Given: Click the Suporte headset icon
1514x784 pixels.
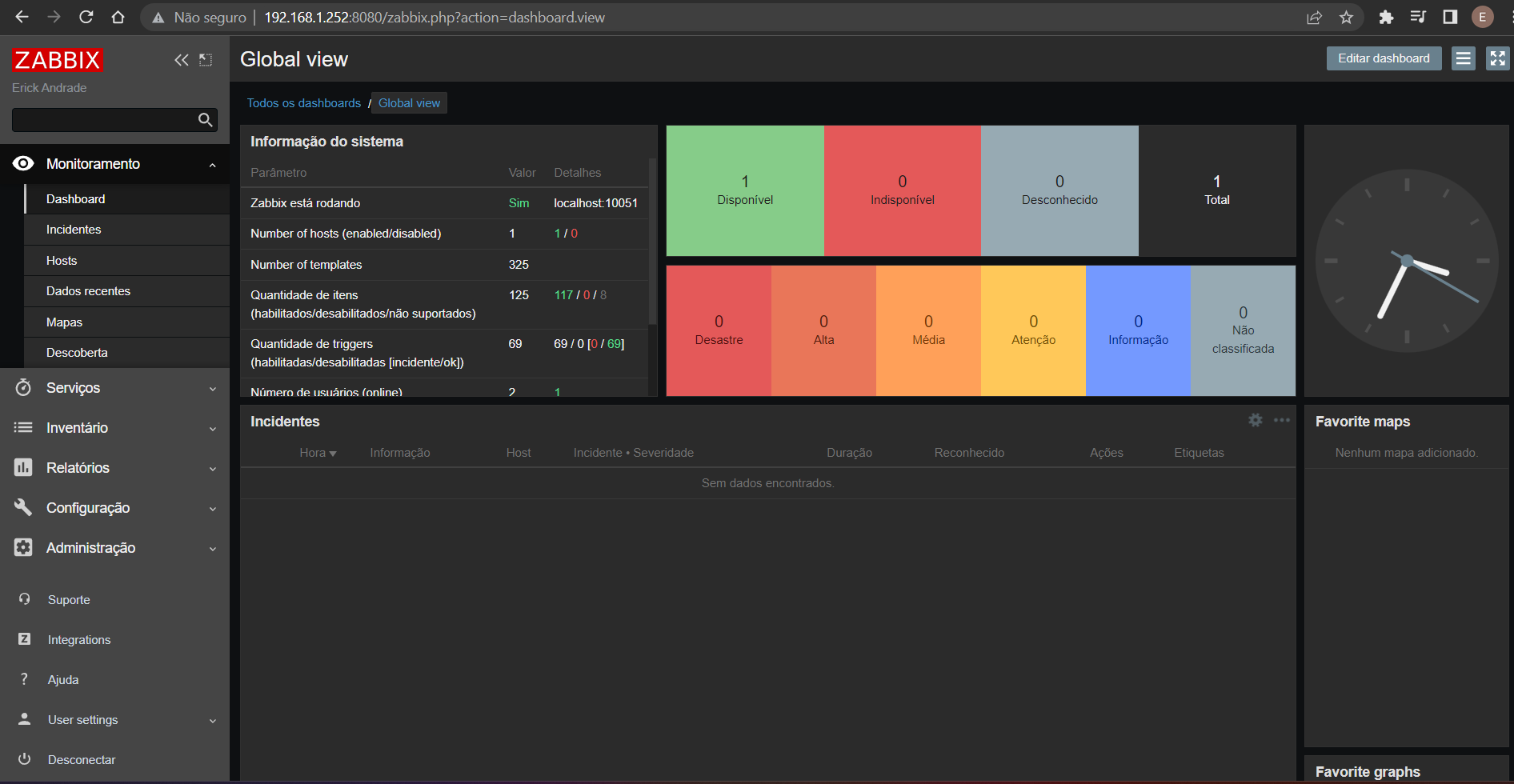Looking at the screenshot, I should [x=25, y=599].
